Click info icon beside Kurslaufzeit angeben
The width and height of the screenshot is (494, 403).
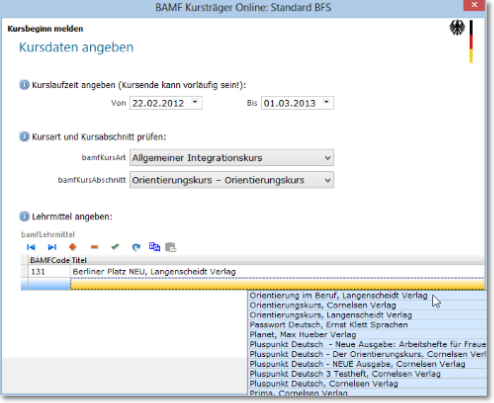click(24, 85)
